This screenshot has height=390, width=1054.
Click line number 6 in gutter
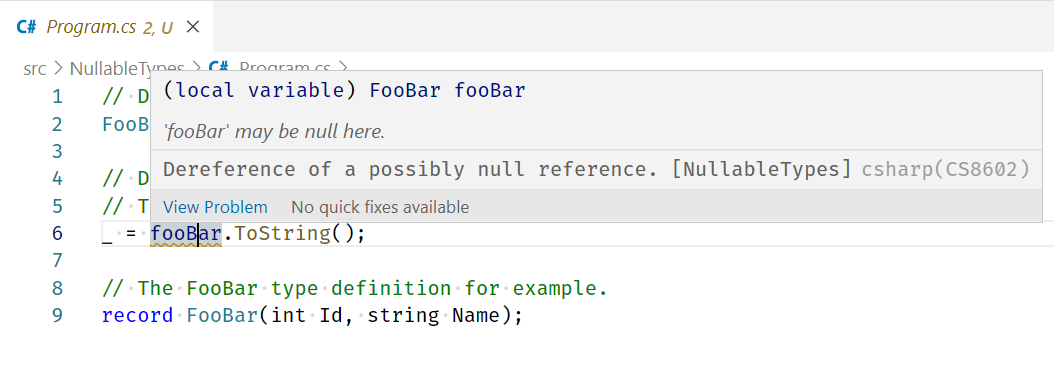coord(56,233)
